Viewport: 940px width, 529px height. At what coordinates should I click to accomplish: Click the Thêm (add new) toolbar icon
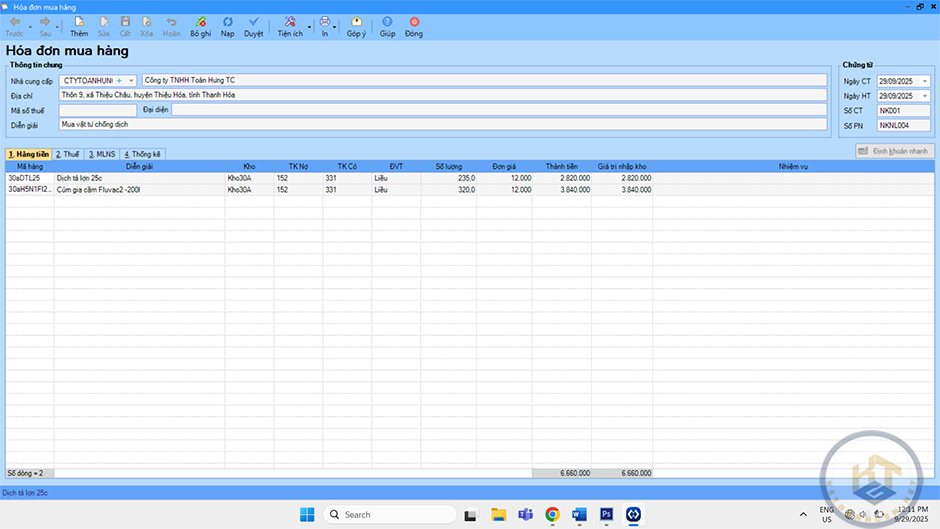pyautogui.click(x=78, y=22)
